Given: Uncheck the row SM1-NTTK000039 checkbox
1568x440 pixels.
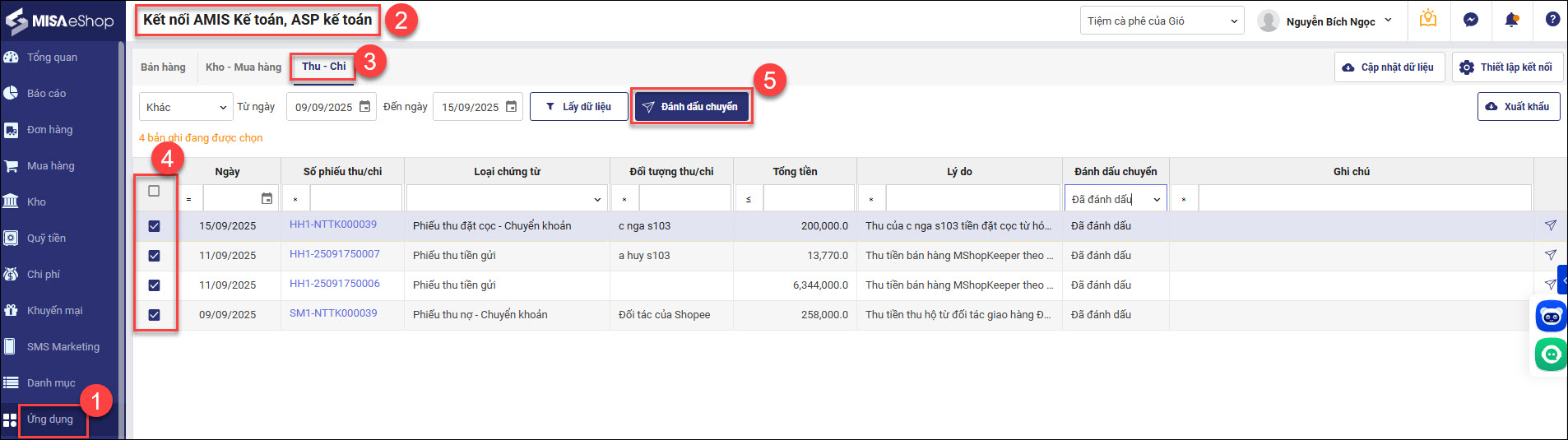Looking at the screenshot, I should 154,315.
